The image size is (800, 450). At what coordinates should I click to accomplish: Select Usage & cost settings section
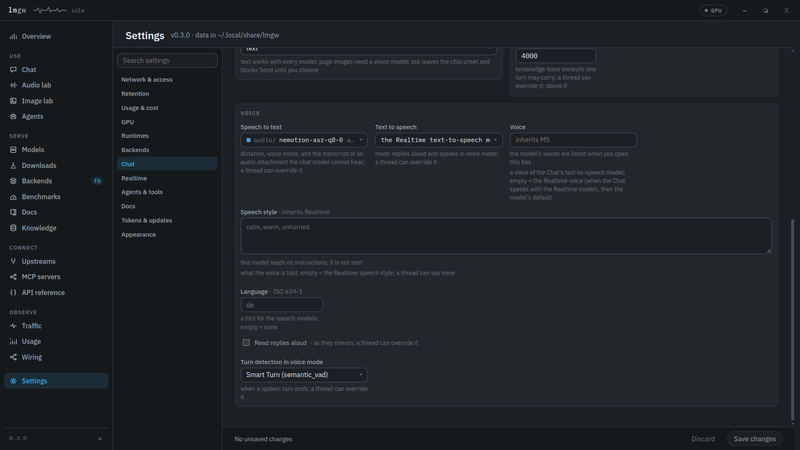140,108
